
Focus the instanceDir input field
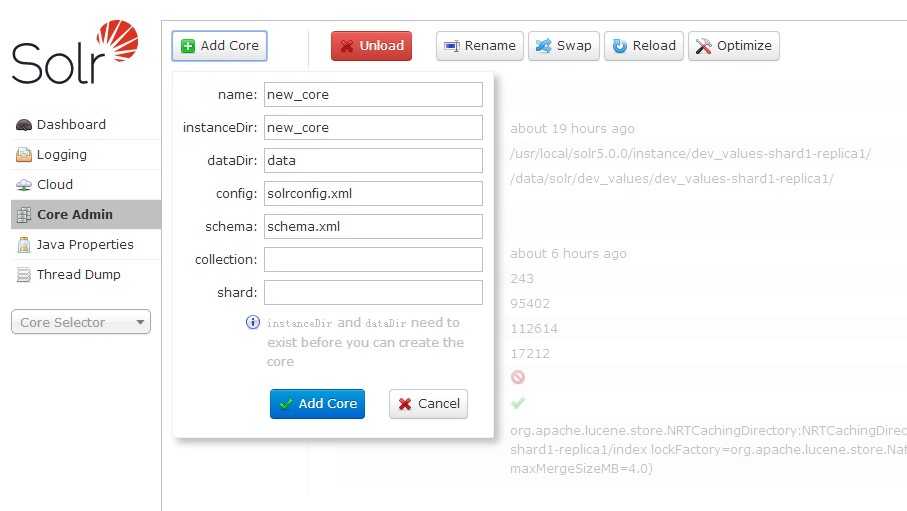pyautogui.click(x=373, y=127)
